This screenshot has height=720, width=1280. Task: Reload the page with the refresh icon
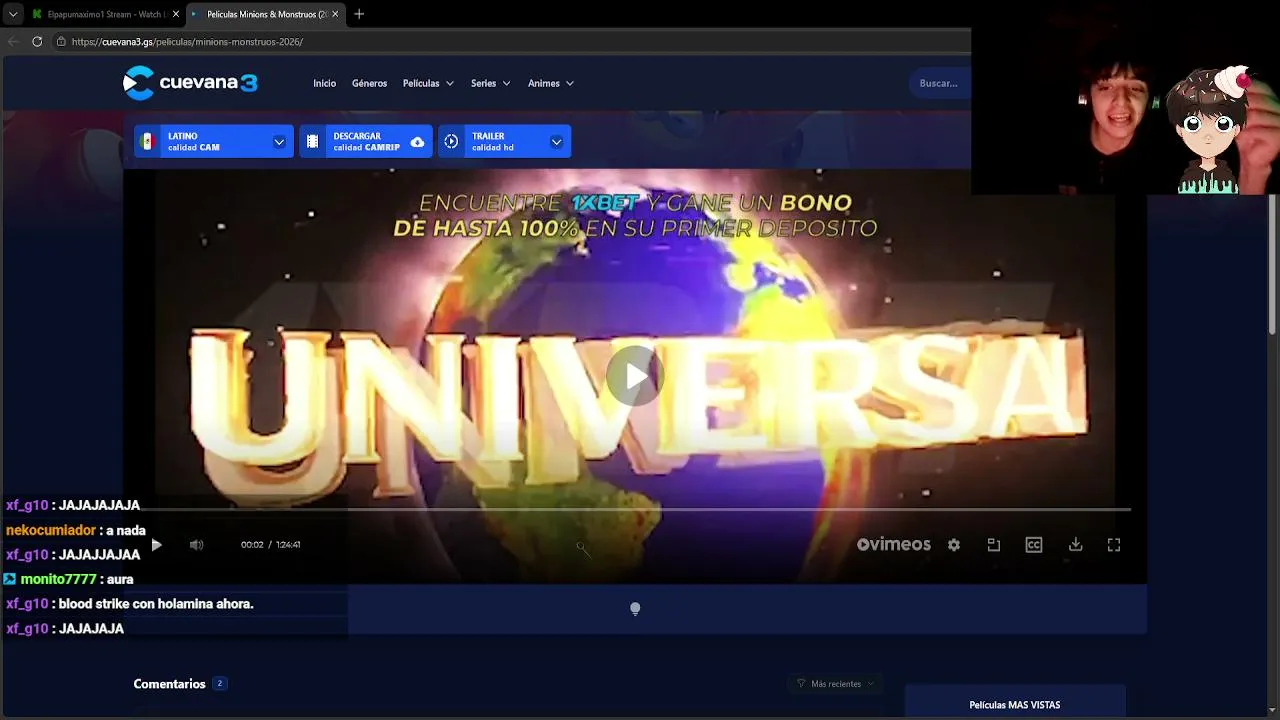pos(37,42)
